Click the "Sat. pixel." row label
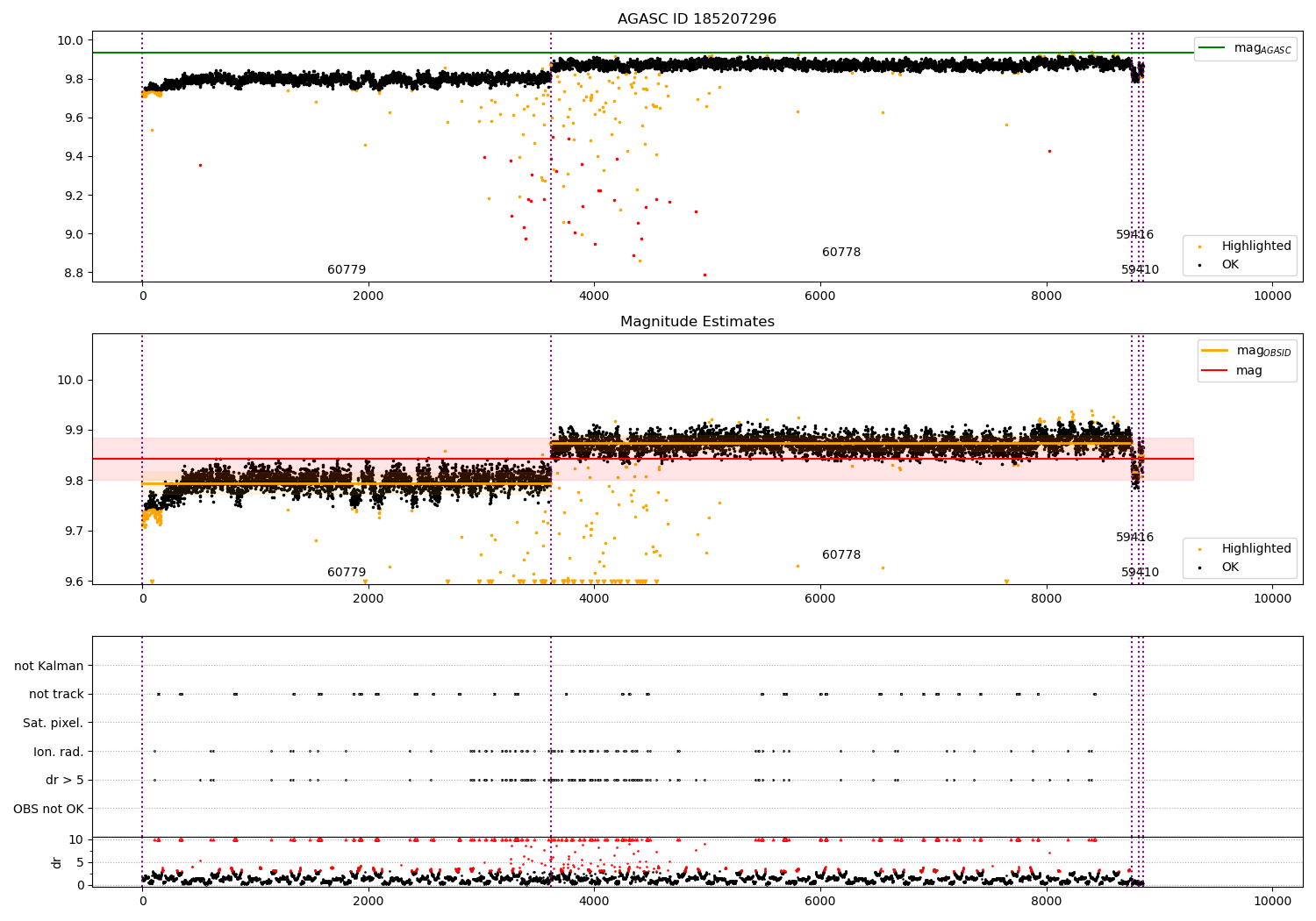Viewport: 1316px width, 921px height. pos(54,723)
